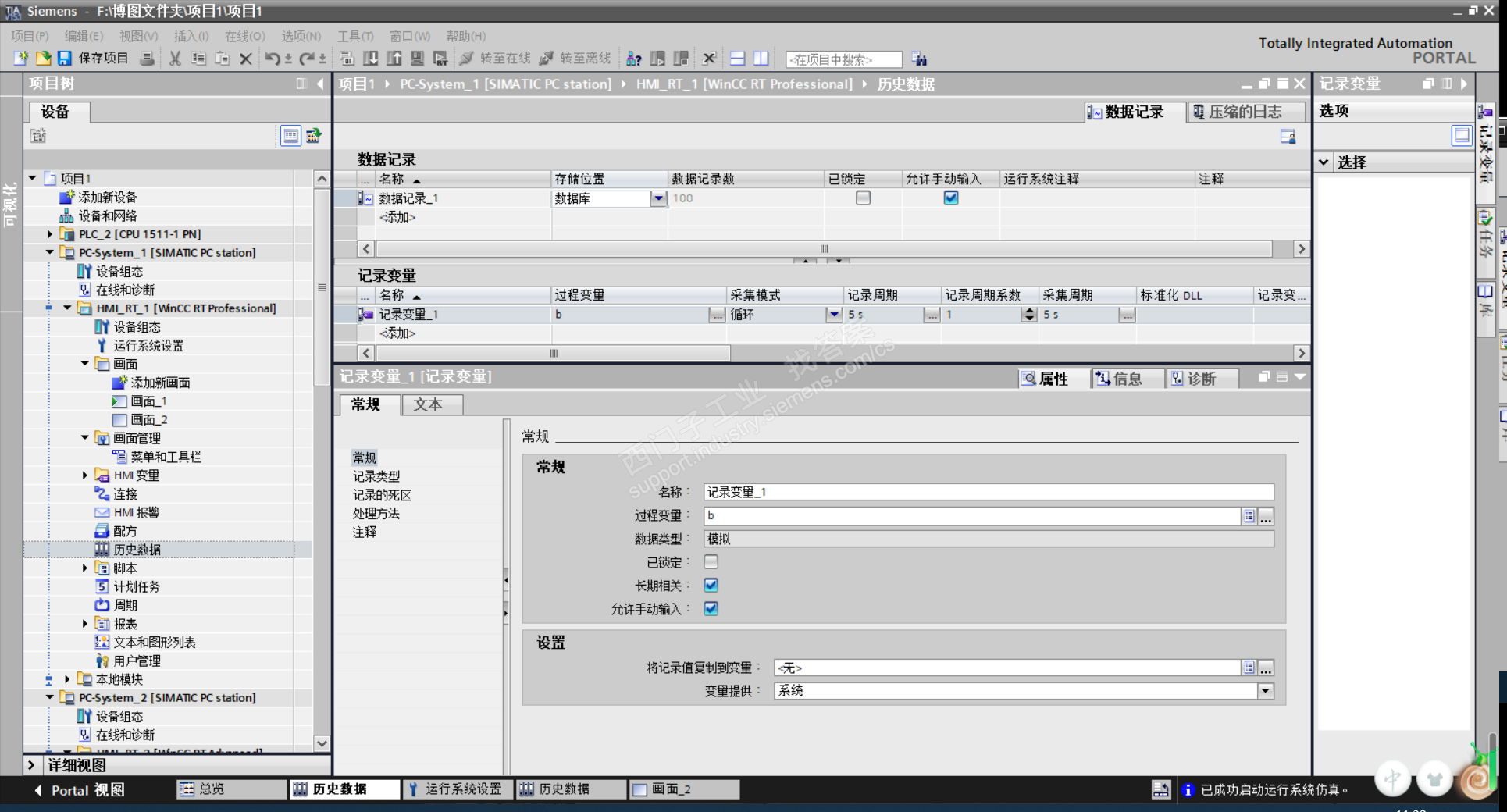The width and height of the screenshot is (1507, 812).
Task: Open 运行系统设置 from the editor bar
Action: pos(458,789)
